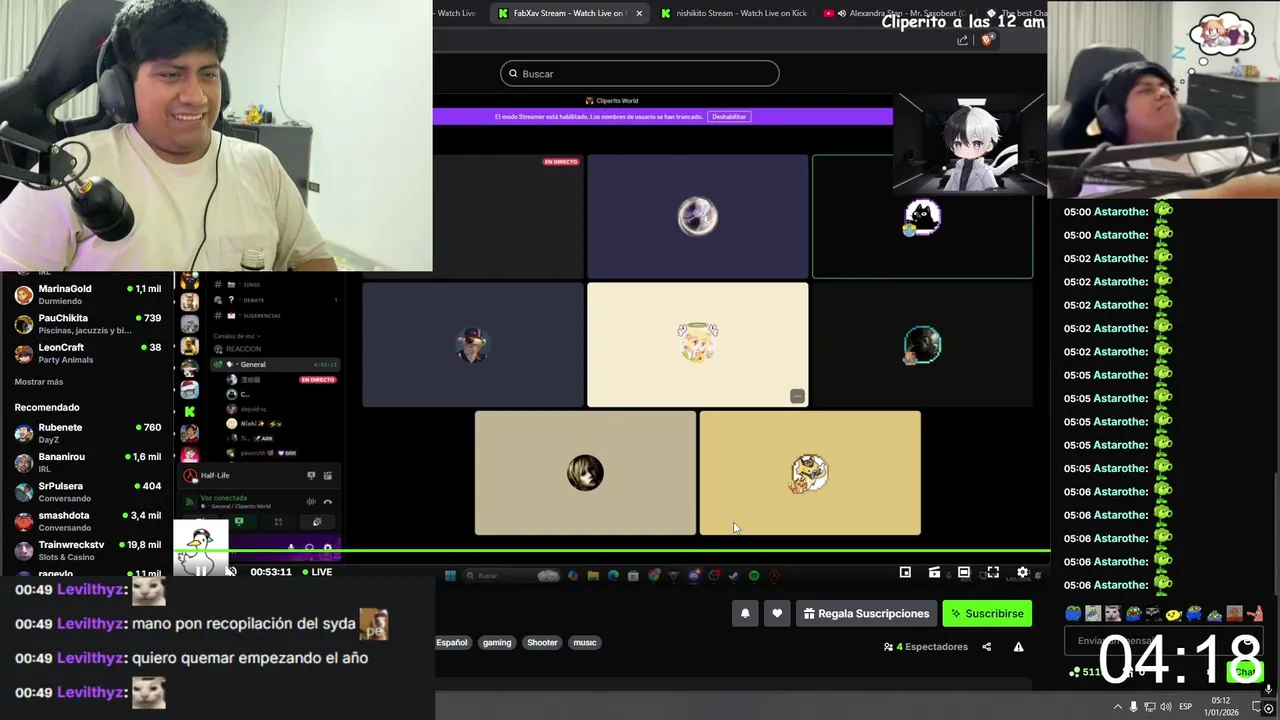The height and width of the screenshot is (720, 1280).
Task: Click the cream tile with angel avatar
Action: coord(697,344)
